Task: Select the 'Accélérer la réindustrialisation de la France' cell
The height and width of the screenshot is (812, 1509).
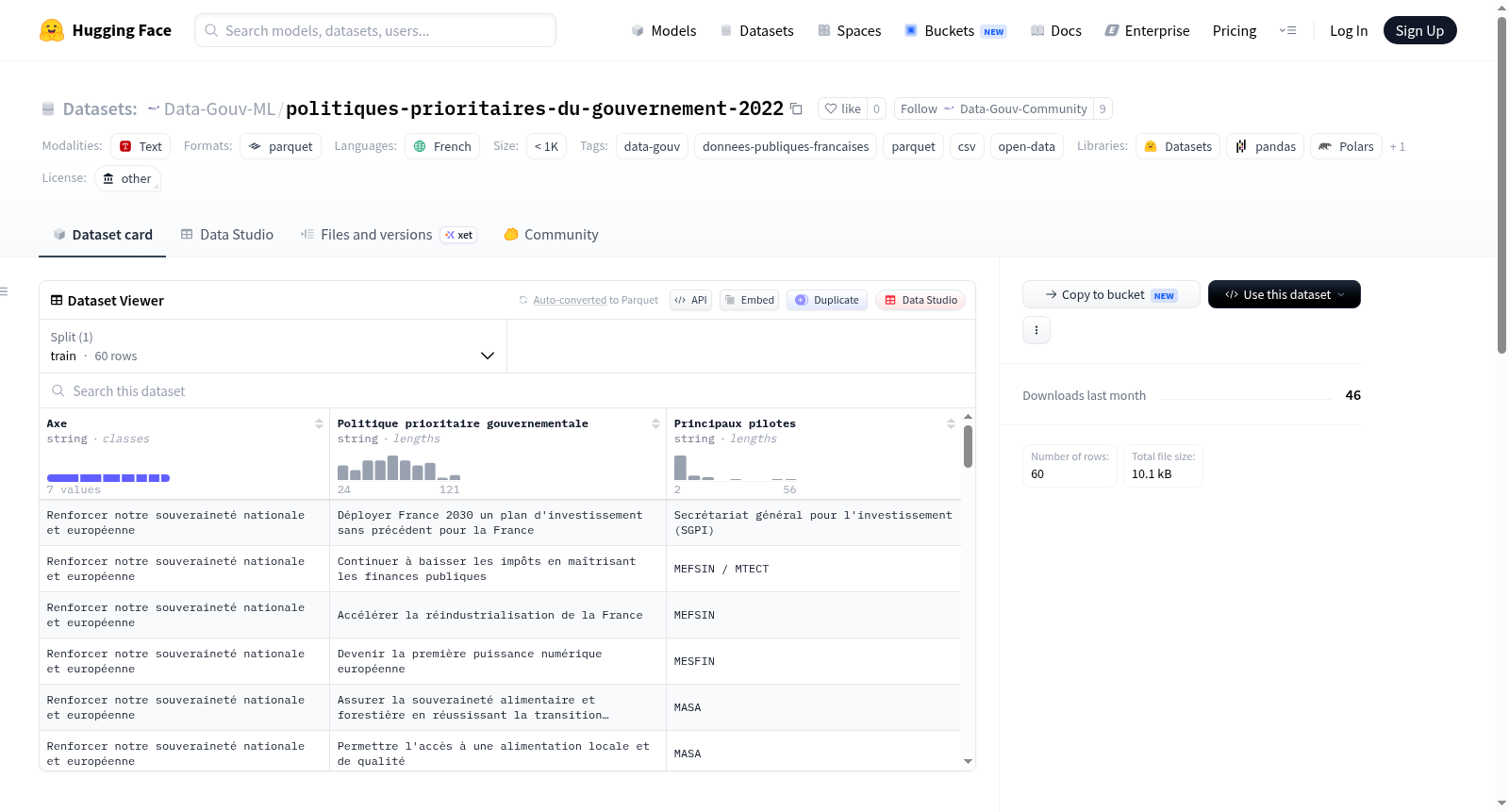Action: 498,615
